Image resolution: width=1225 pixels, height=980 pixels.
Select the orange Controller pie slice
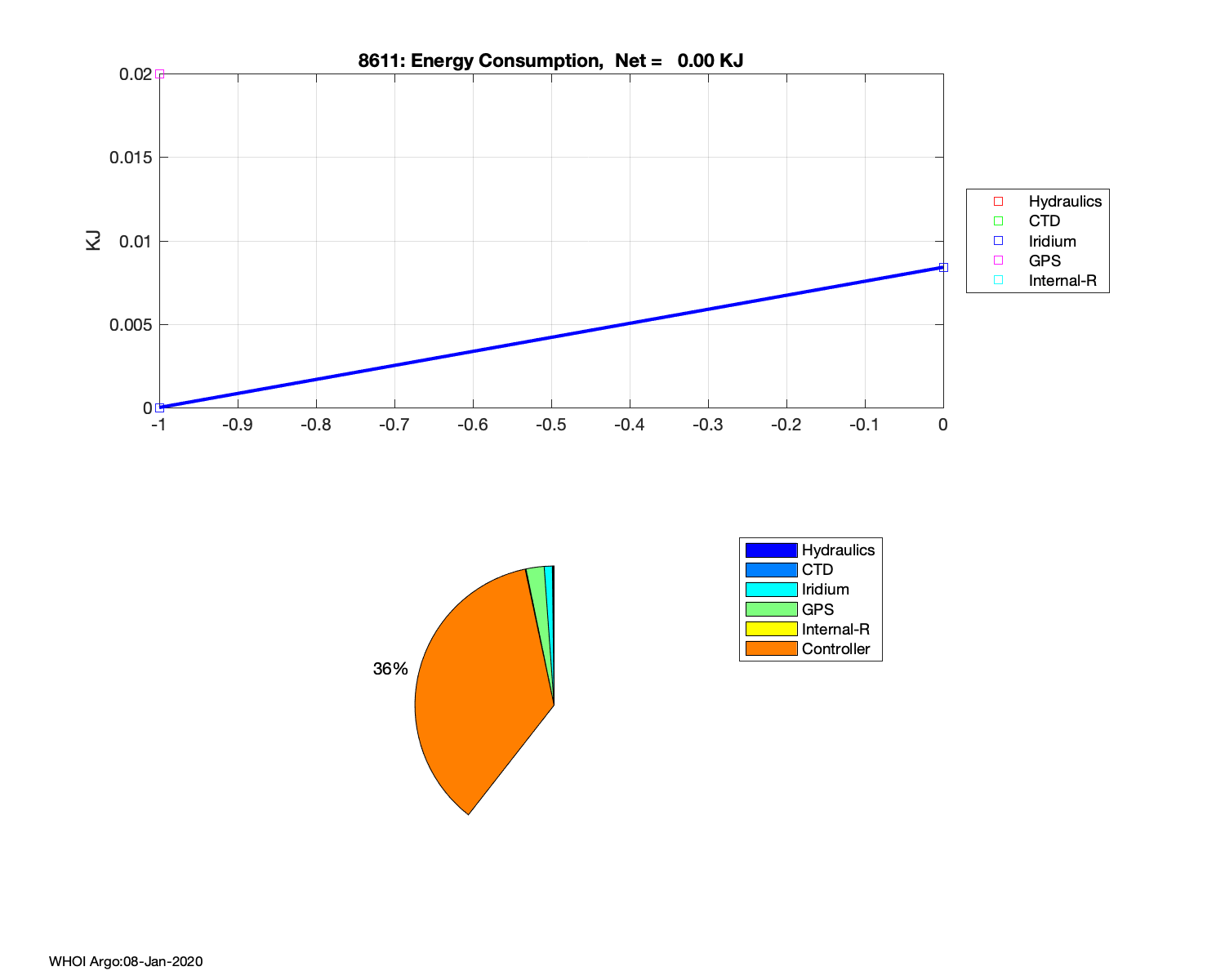tap(482, 694)
